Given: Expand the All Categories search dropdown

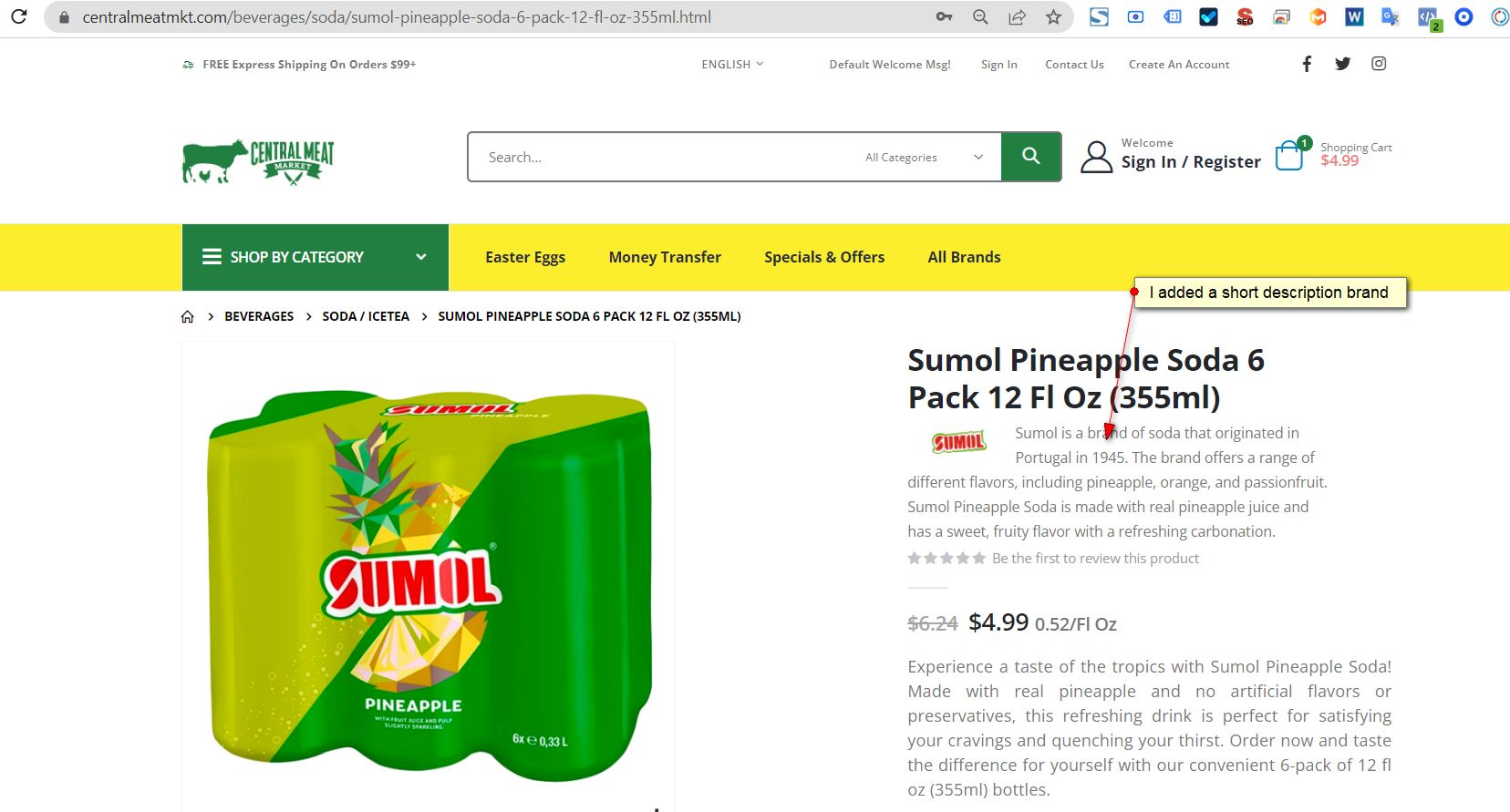Looking at the screenshot, I should (925, 158).
